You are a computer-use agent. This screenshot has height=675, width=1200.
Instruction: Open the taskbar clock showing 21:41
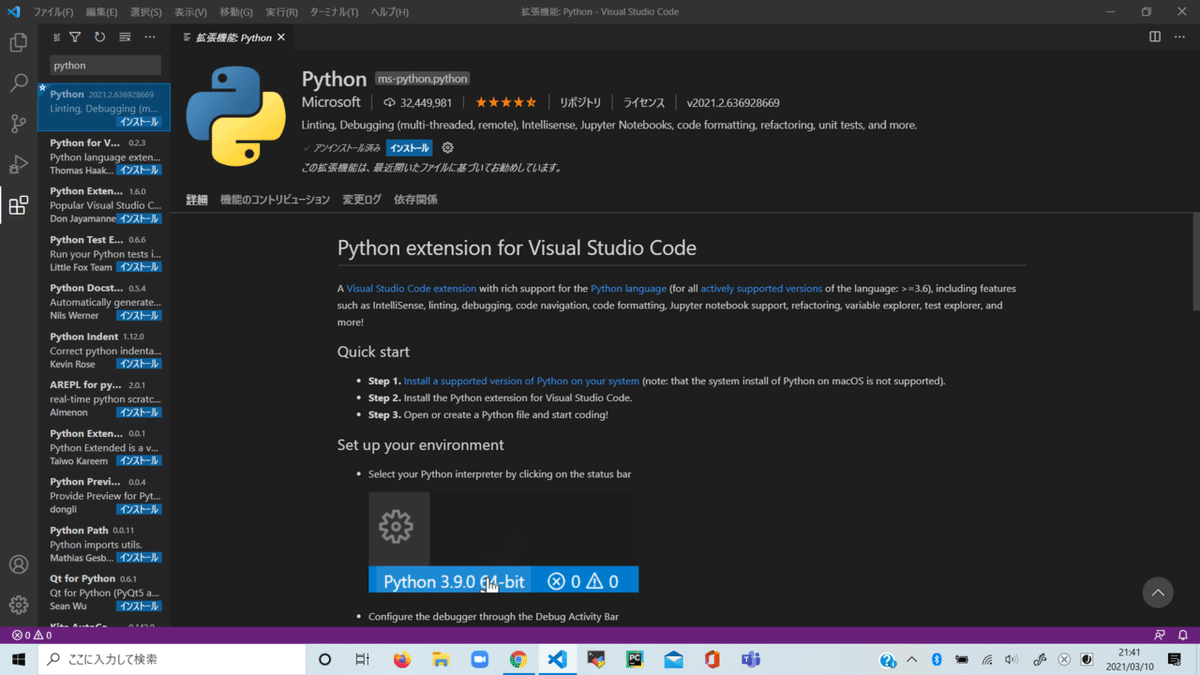pos(1131,659)
